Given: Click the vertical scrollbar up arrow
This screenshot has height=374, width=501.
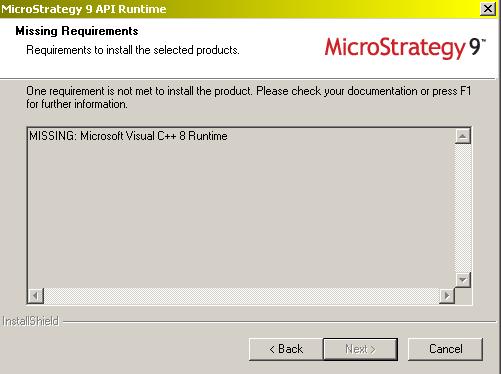Looking at the screenshot, I should pos(463,136).
